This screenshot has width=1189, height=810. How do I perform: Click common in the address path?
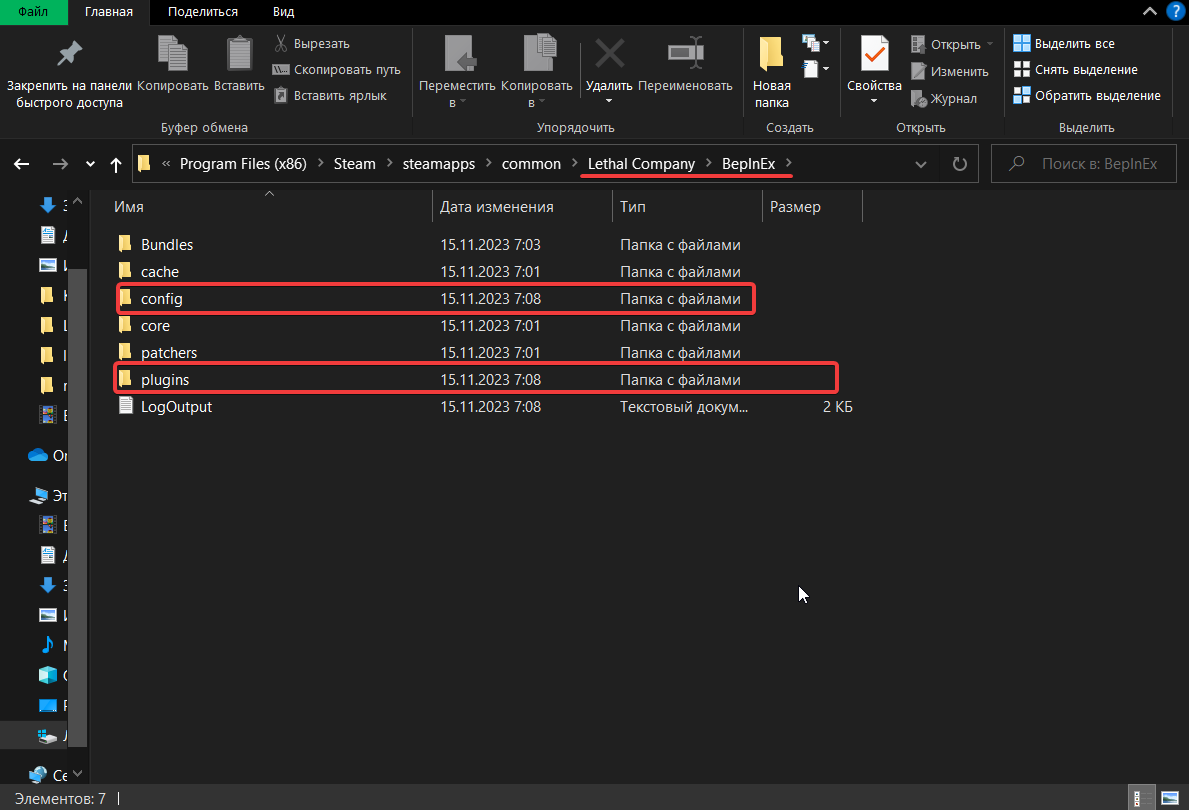coord(531,164)
